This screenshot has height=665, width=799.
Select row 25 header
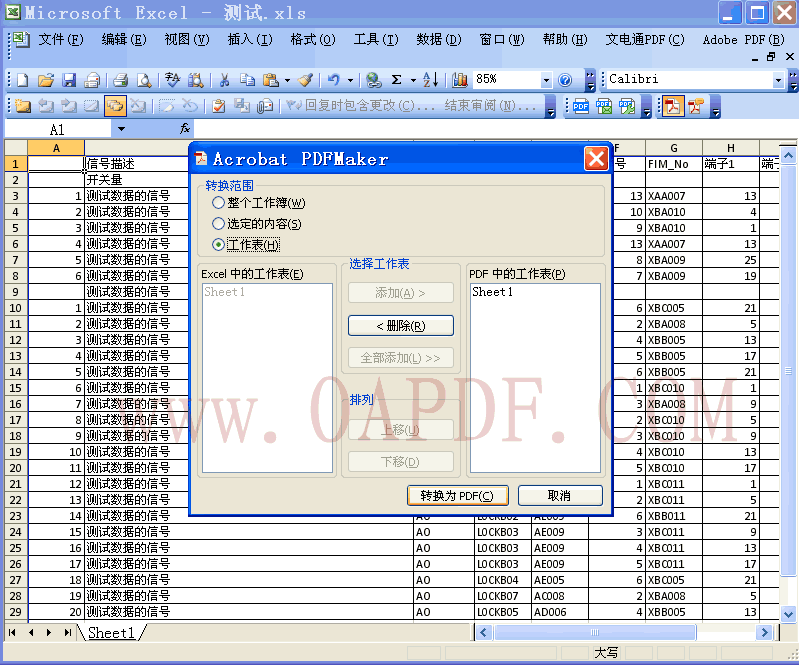(16, 548)
